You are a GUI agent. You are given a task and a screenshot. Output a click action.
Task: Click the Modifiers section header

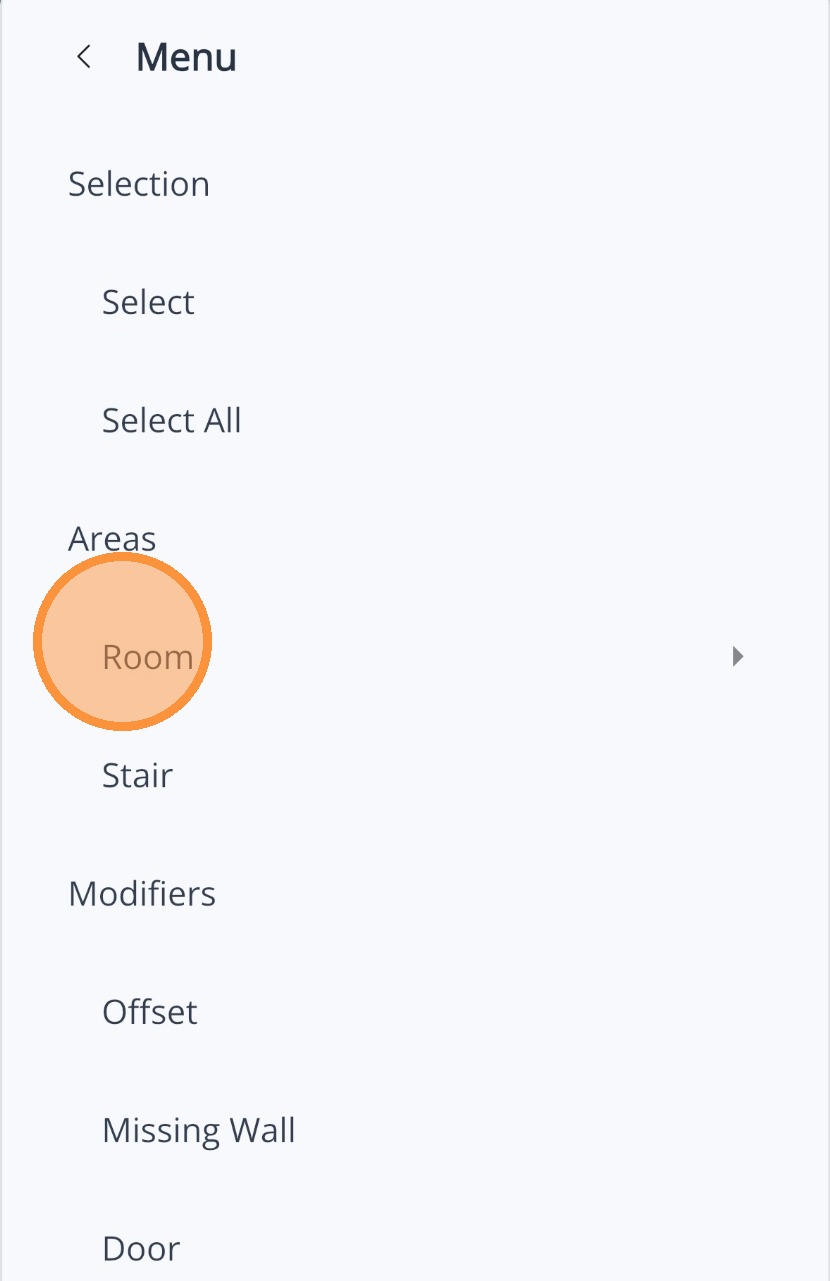pyautogui.click(x=142, y=893)
